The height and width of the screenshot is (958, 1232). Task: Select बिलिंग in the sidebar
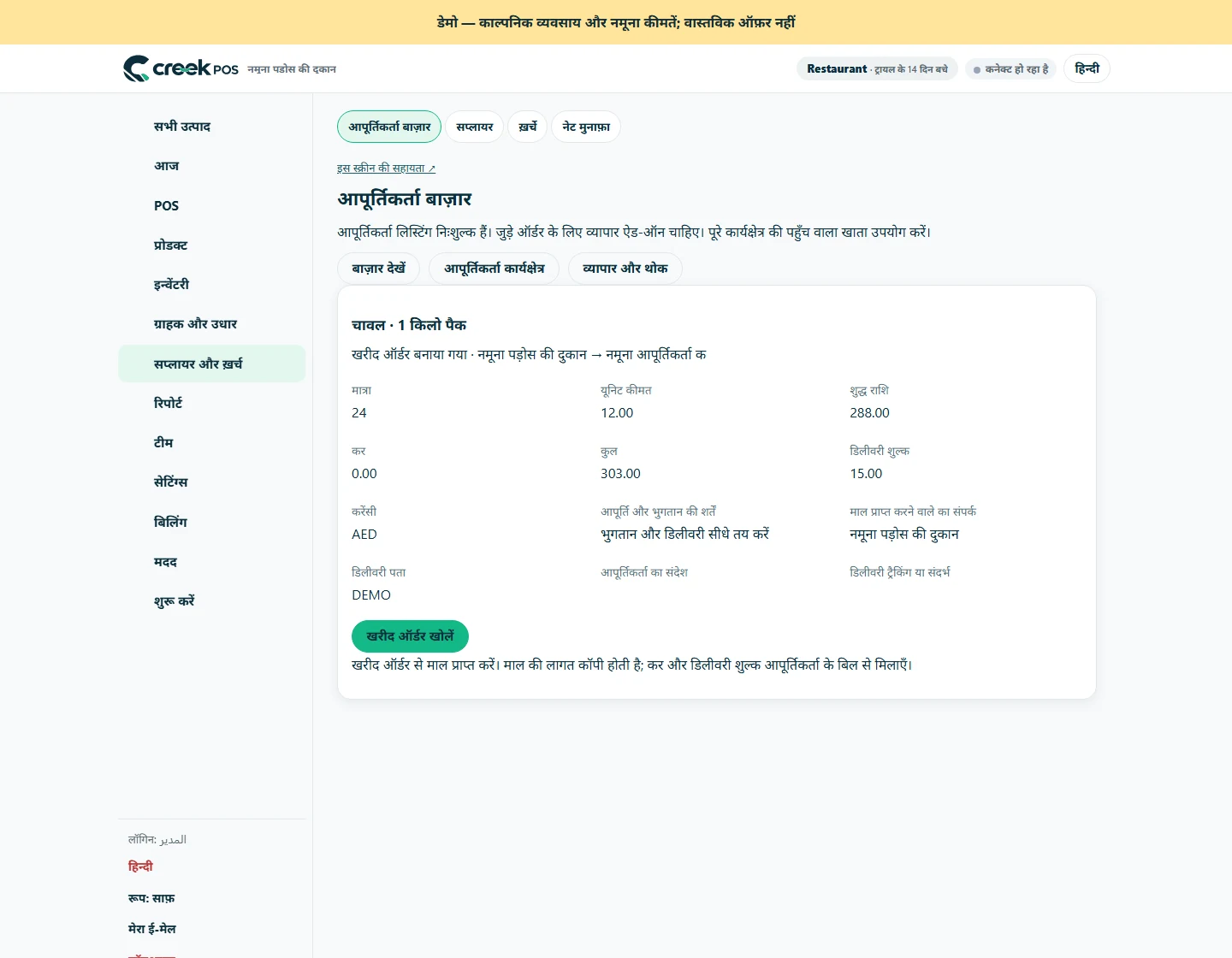pos(211,522)
